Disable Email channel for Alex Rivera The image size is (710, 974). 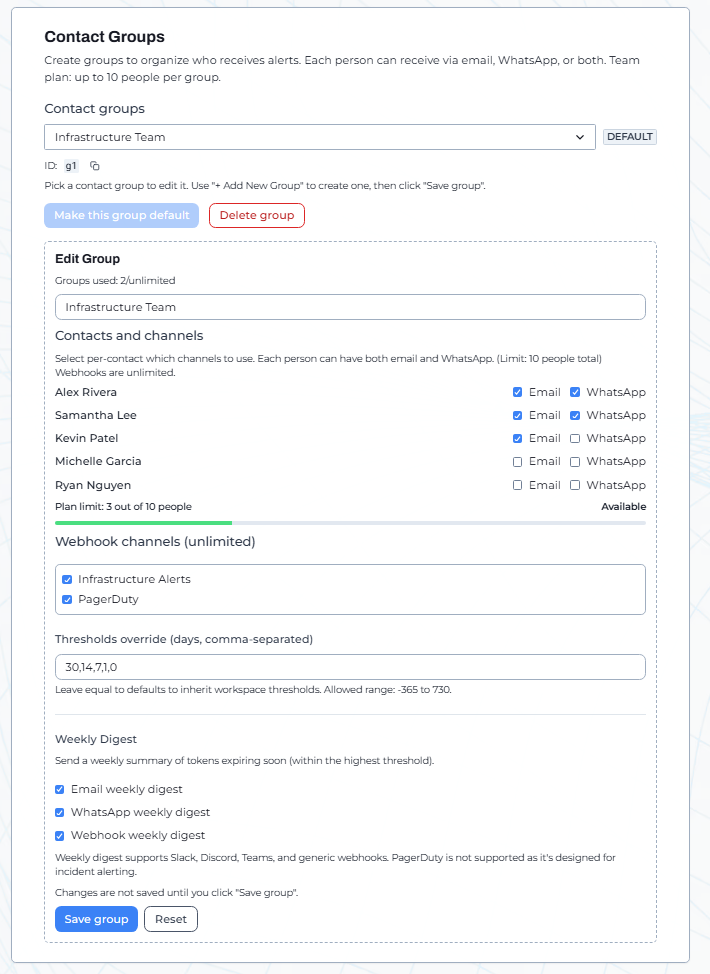tap(517, 392)
